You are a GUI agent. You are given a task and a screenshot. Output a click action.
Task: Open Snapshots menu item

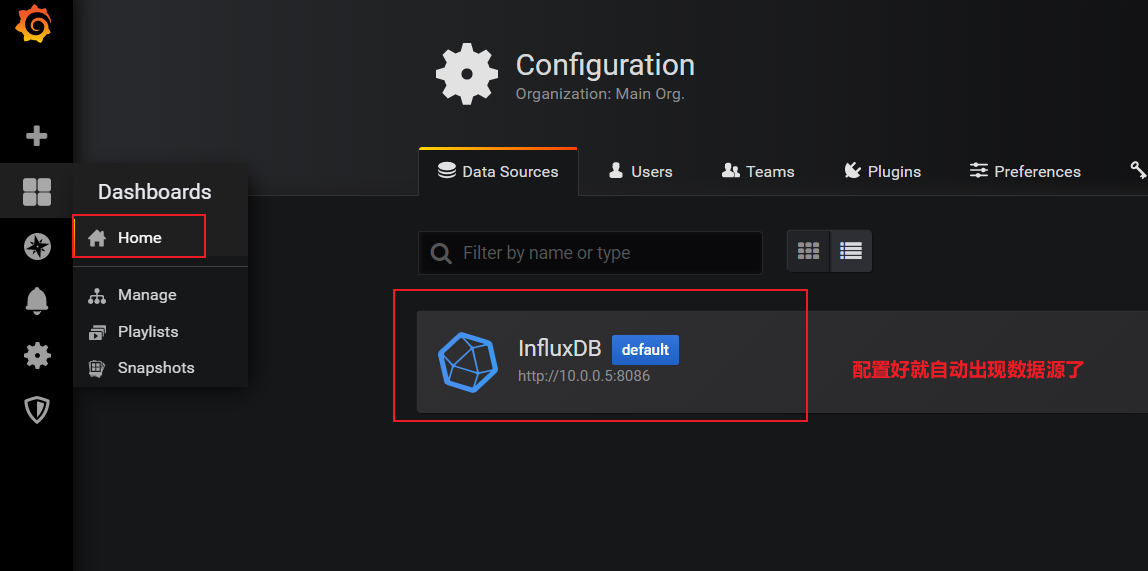(155, 368)
